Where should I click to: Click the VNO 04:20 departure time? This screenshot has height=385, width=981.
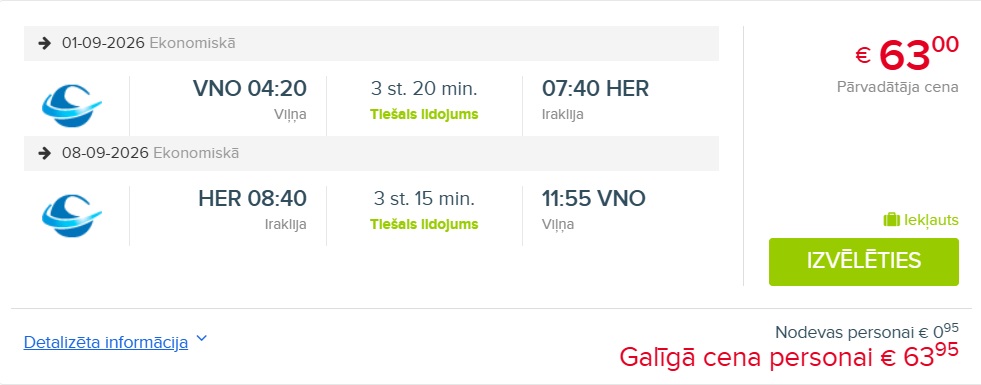[x=250, y=89]
